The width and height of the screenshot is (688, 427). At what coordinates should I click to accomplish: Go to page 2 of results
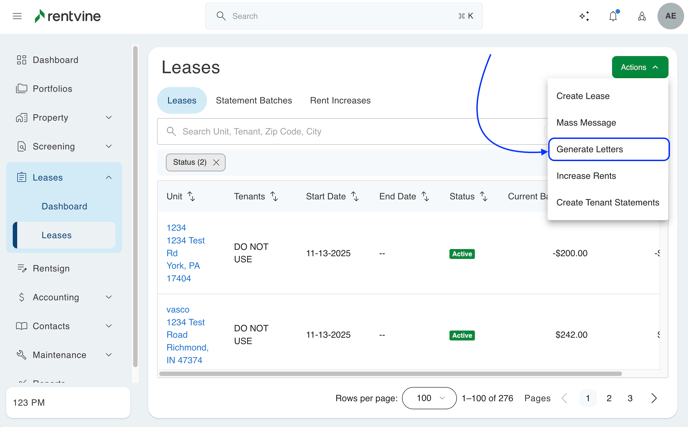coord(609,398)
